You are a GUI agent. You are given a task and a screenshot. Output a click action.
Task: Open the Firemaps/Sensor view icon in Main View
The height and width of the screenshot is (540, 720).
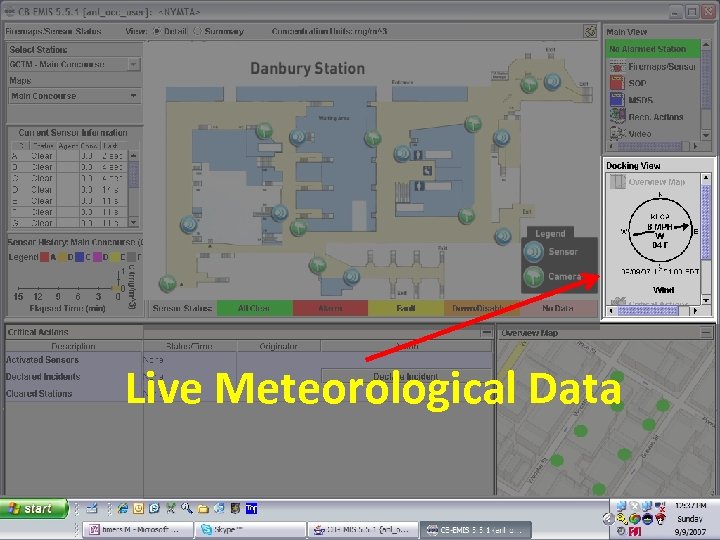(x=617, y=67)
